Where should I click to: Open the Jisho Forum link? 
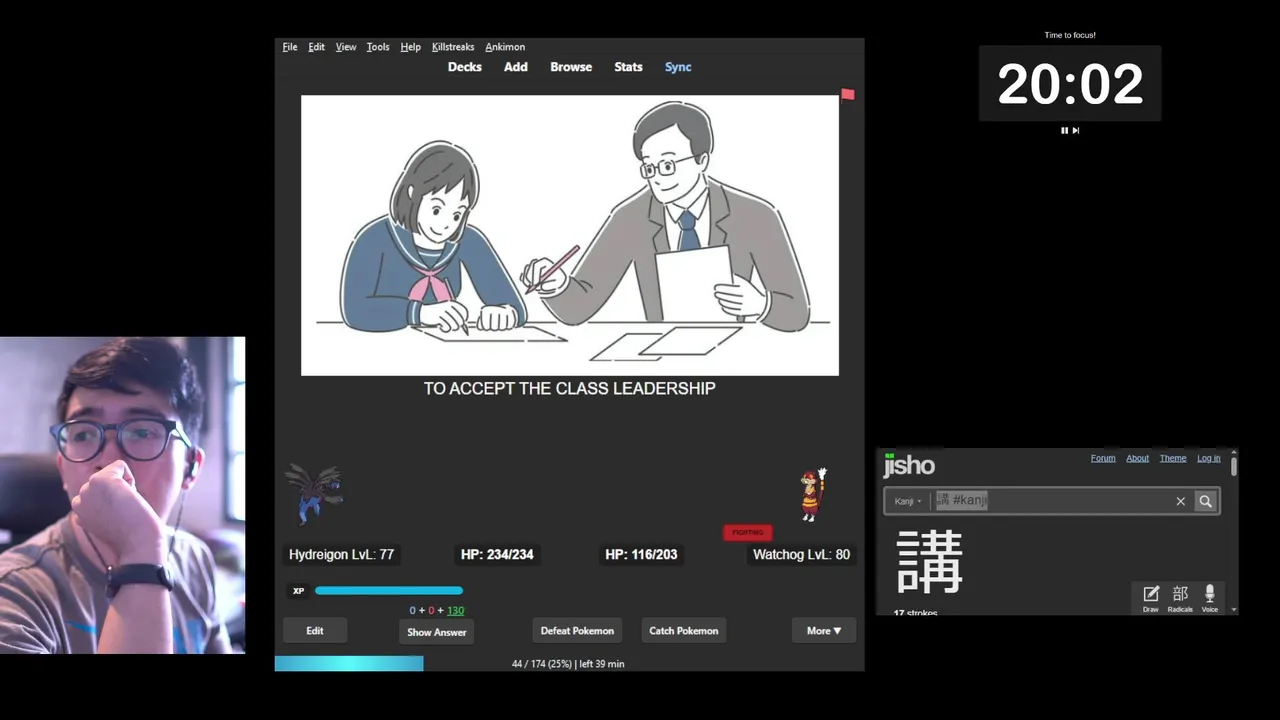(1103, 458)
